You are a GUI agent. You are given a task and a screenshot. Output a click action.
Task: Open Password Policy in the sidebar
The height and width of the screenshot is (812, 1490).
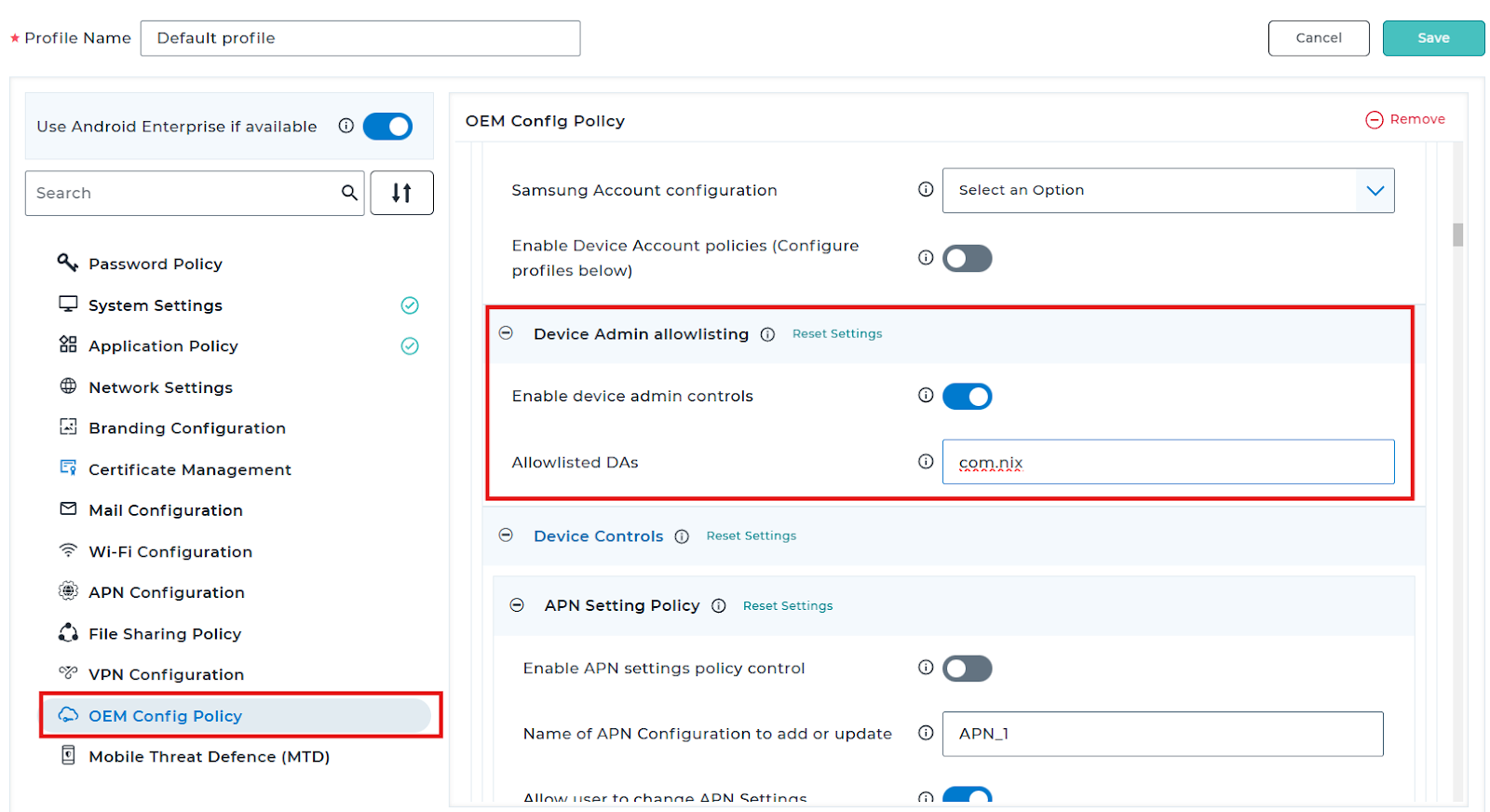click(156, 264)
